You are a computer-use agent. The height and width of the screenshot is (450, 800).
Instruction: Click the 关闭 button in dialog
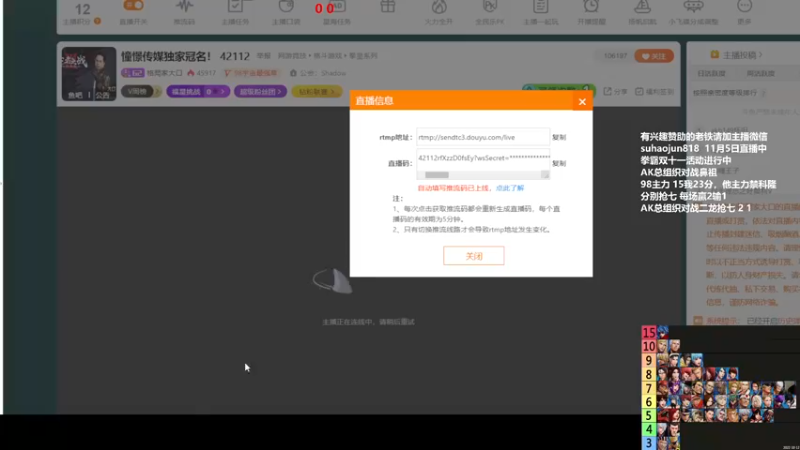[473, 256]
